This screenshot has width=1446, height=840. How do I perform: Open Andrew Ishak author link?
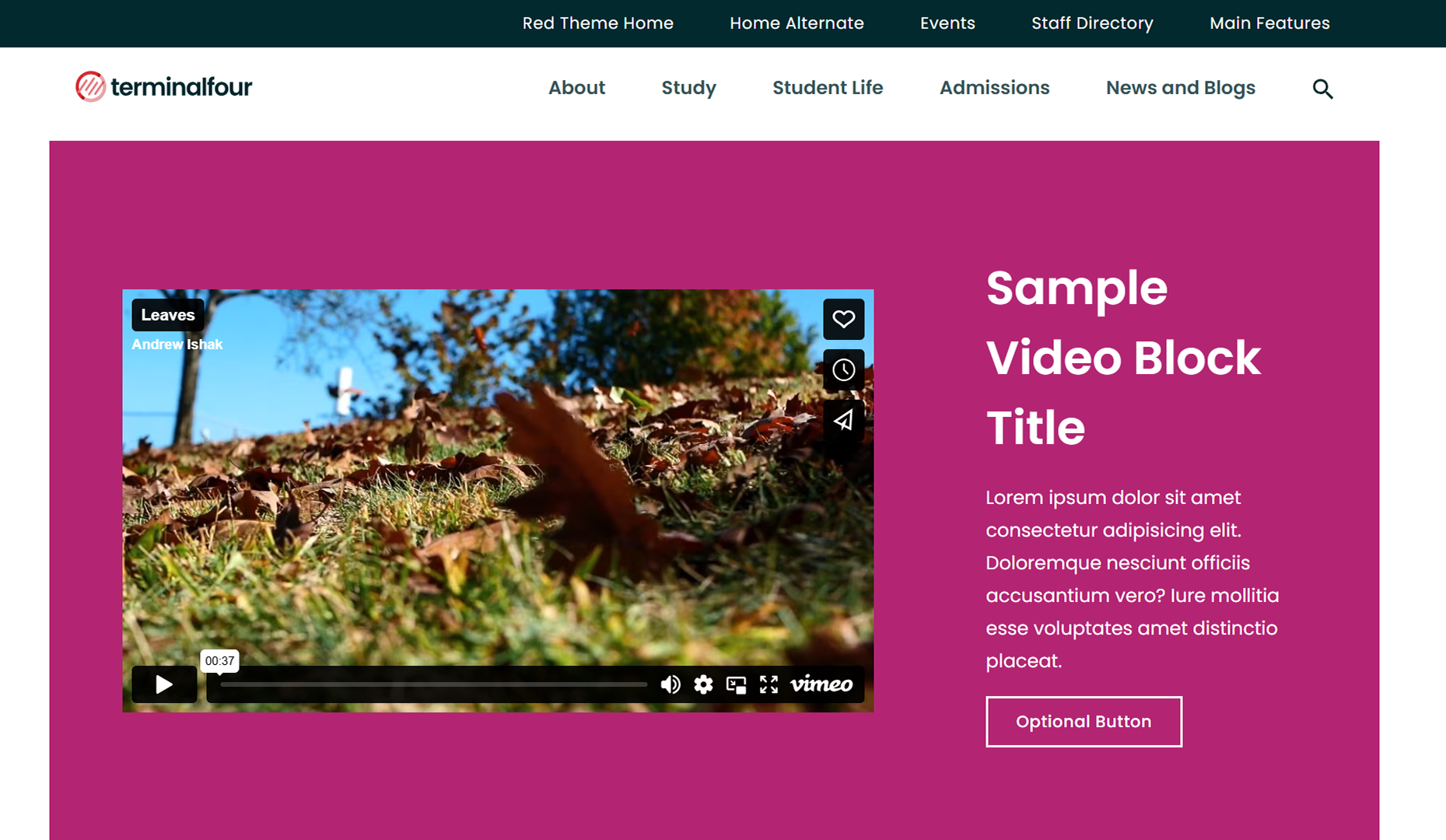click(x=177, y=345)
